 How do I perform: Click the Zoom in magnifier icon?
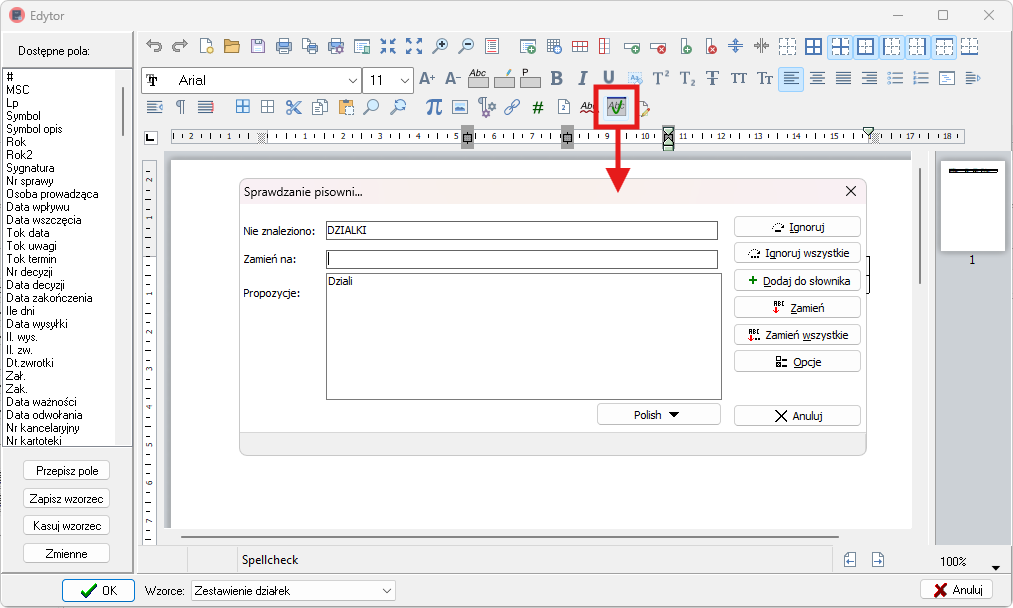point(439,46)
